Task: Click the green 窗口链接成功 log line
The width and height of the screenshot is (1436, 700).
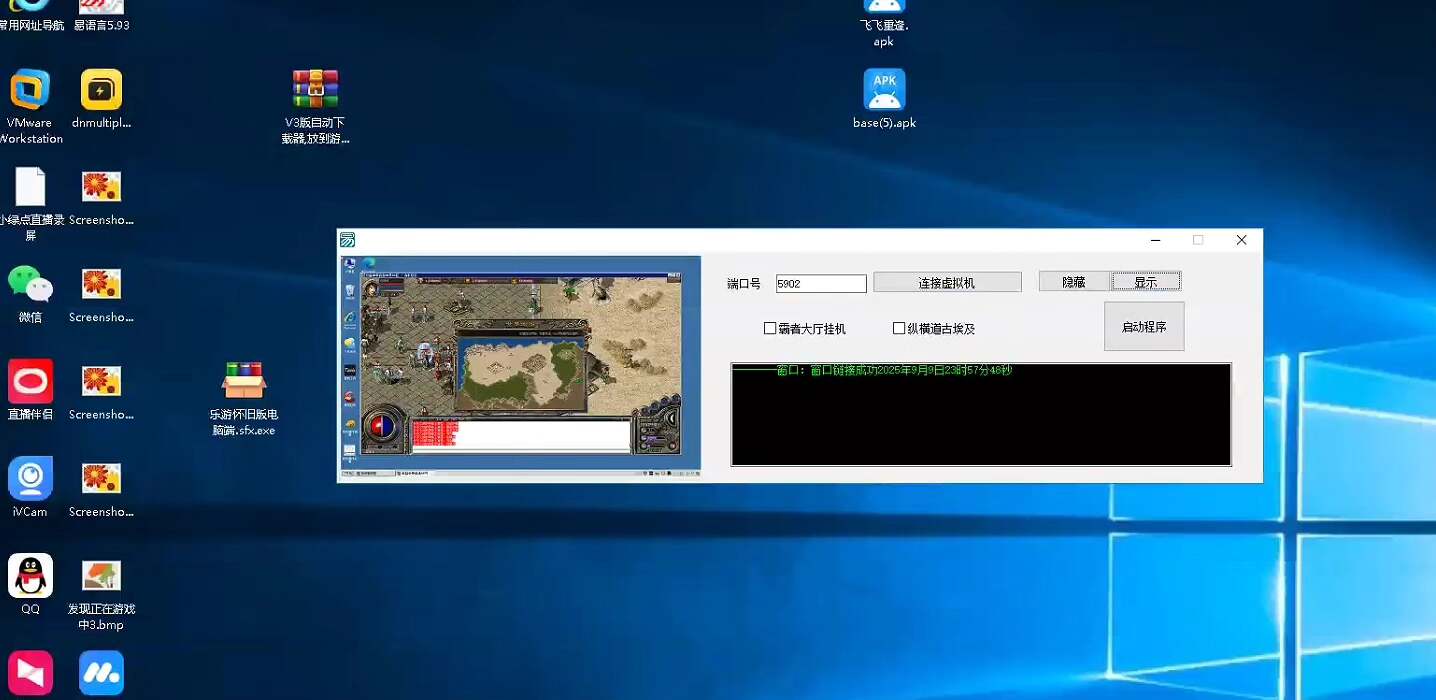Action: [873, 371]
